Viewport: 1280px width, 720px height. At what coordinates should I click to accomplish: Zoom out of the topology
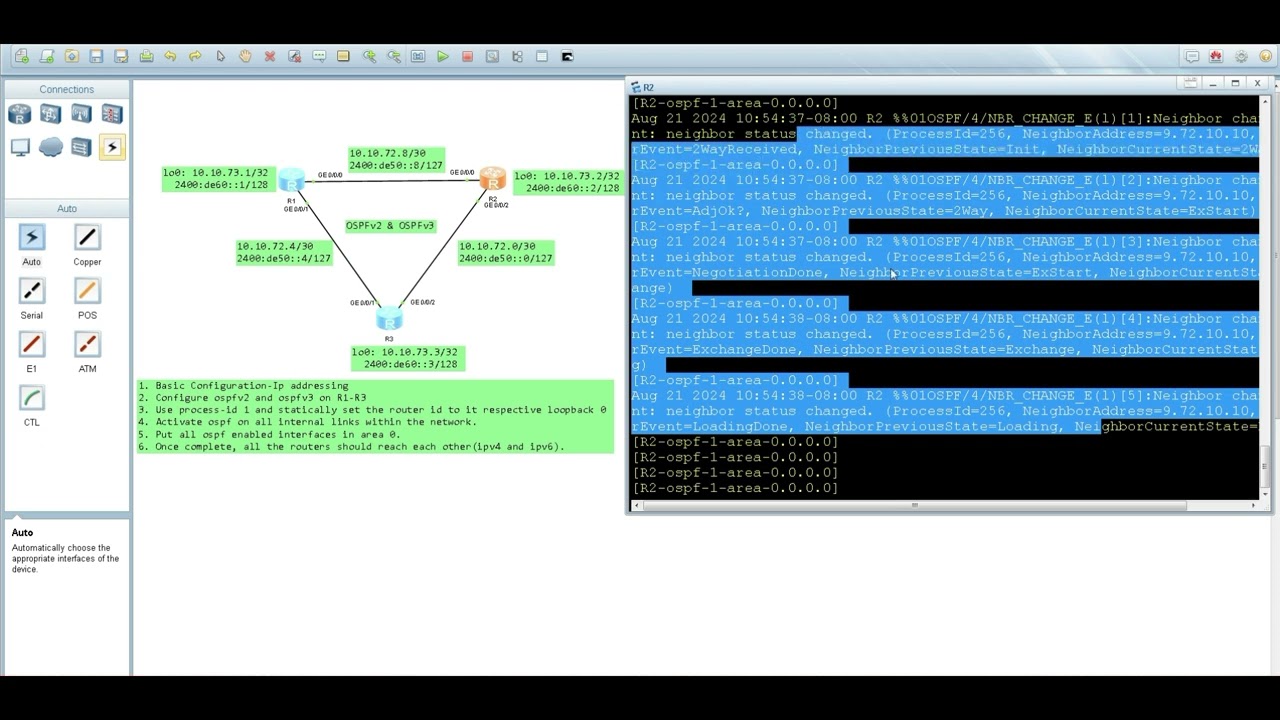(x=394, y=57)
